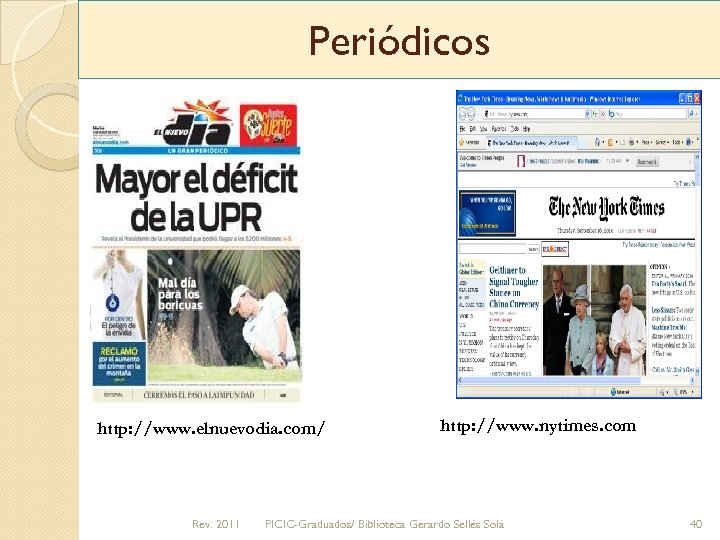720x540 pixels.
Task: Click the Opinion section heading
Action: [658, 267]
